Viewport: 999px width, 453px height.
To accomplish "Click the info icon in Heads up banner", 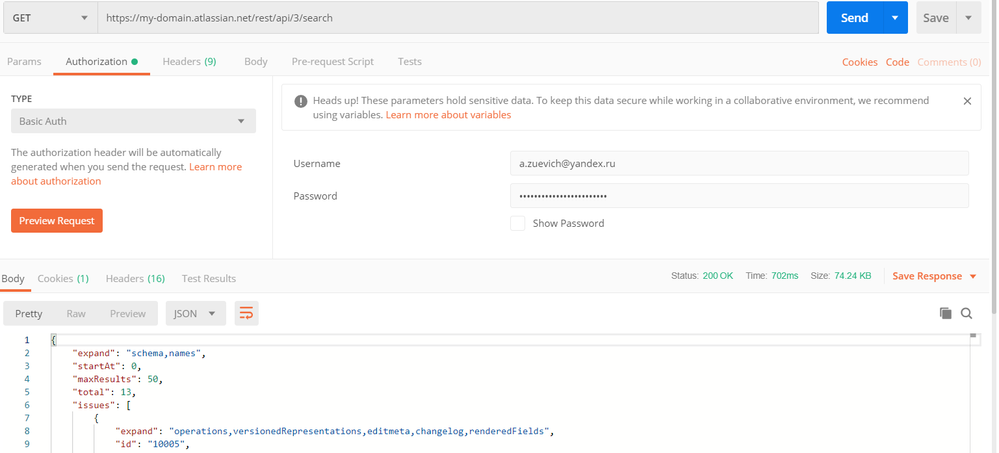I will coord(300,101).
